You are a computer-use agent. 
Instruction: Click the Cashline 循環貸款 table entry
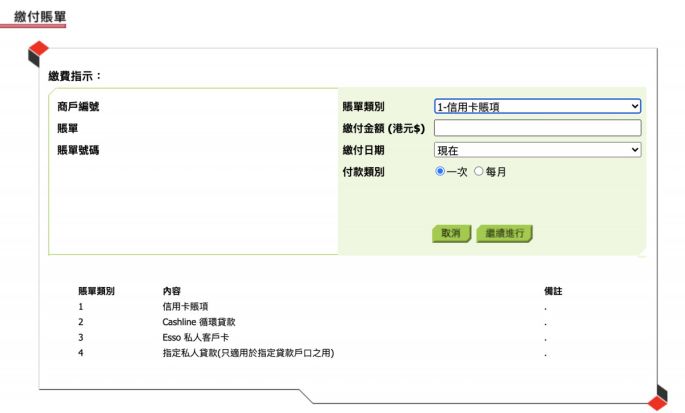[199, 322]
